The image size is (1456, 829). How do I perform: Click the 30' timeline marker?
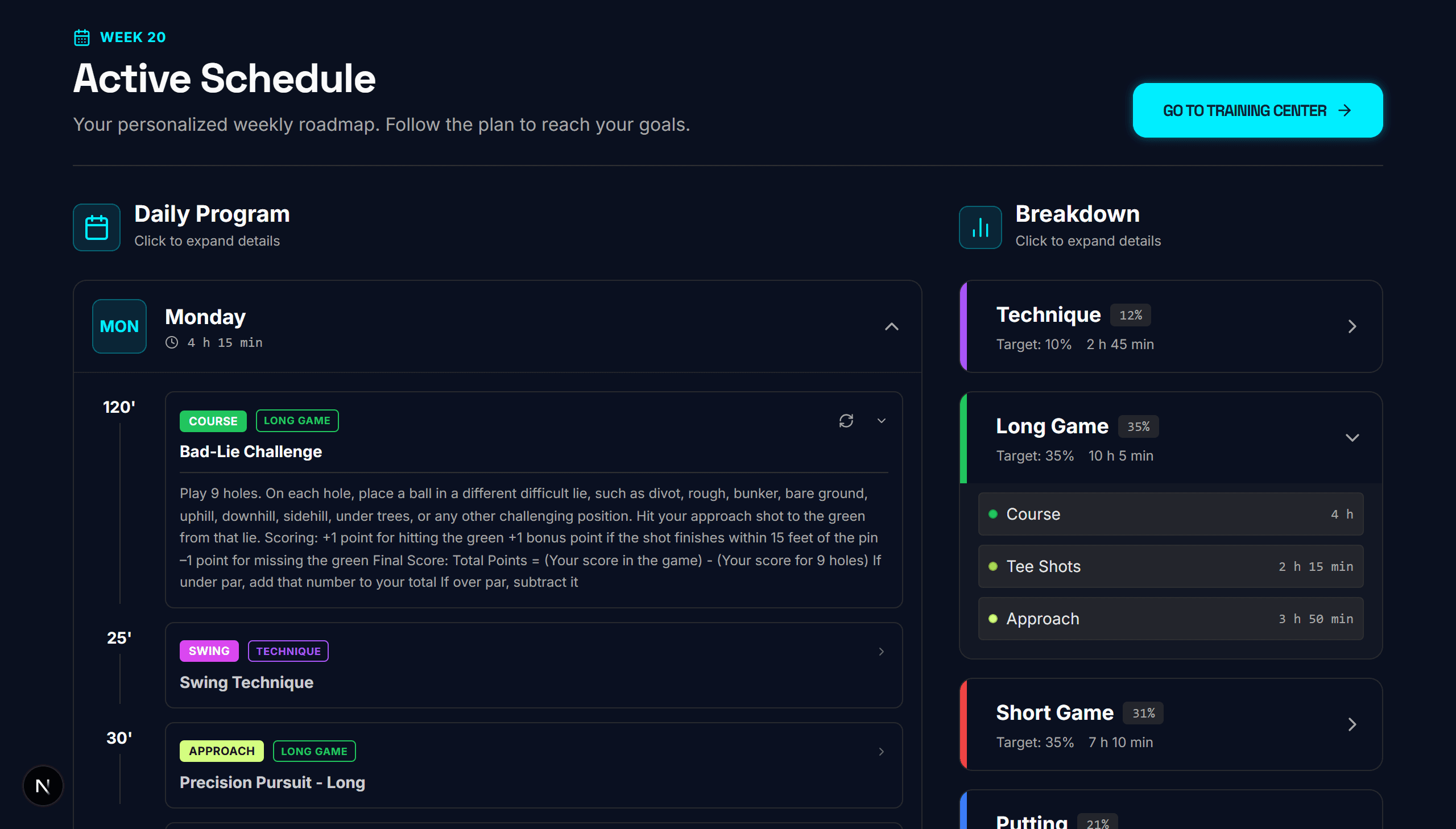point(119,738)
